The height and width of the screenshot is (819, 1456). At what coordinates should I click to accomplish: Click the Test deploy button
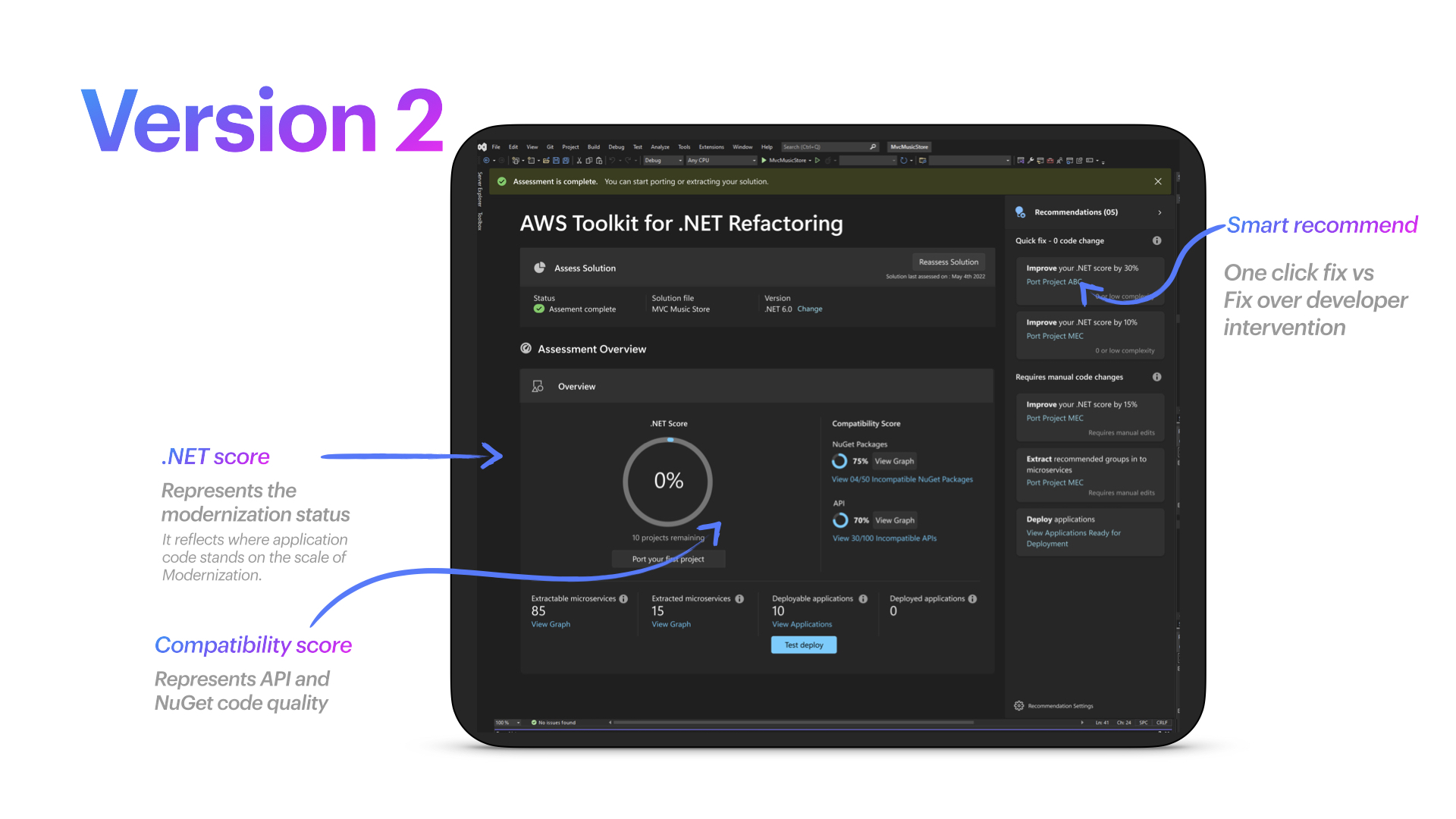coord(803,645)
